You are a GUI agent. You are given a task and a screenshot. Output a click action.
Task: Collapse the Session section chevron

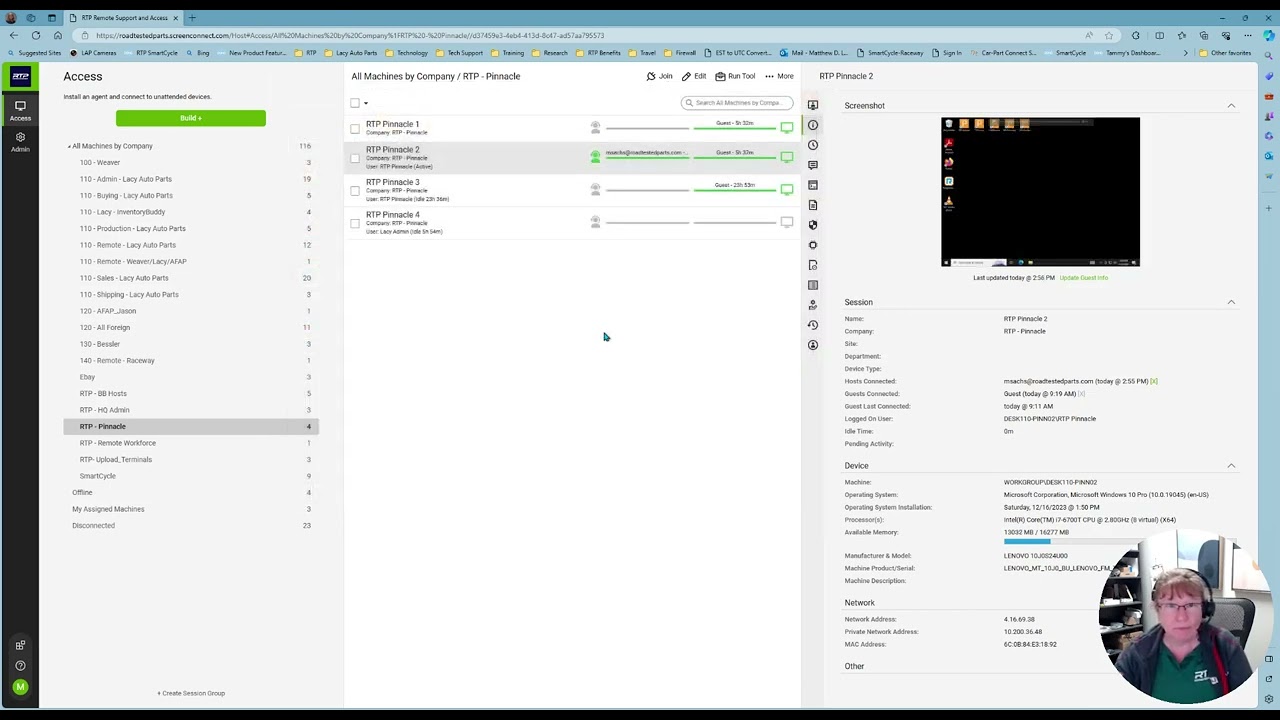[1231, 302]
